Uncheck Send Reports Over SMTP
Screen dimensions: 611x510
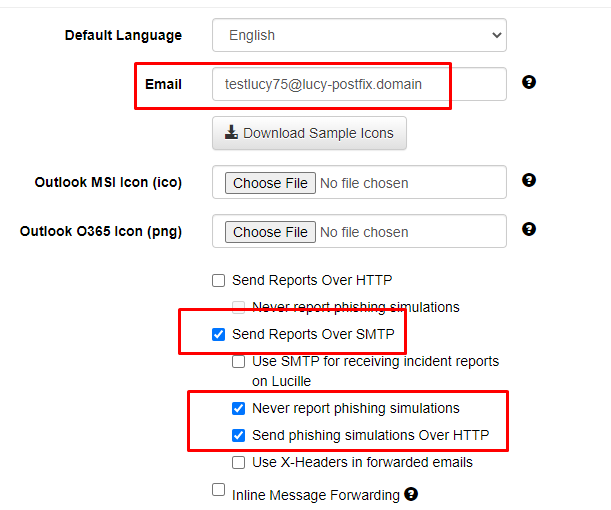[219, 334]
